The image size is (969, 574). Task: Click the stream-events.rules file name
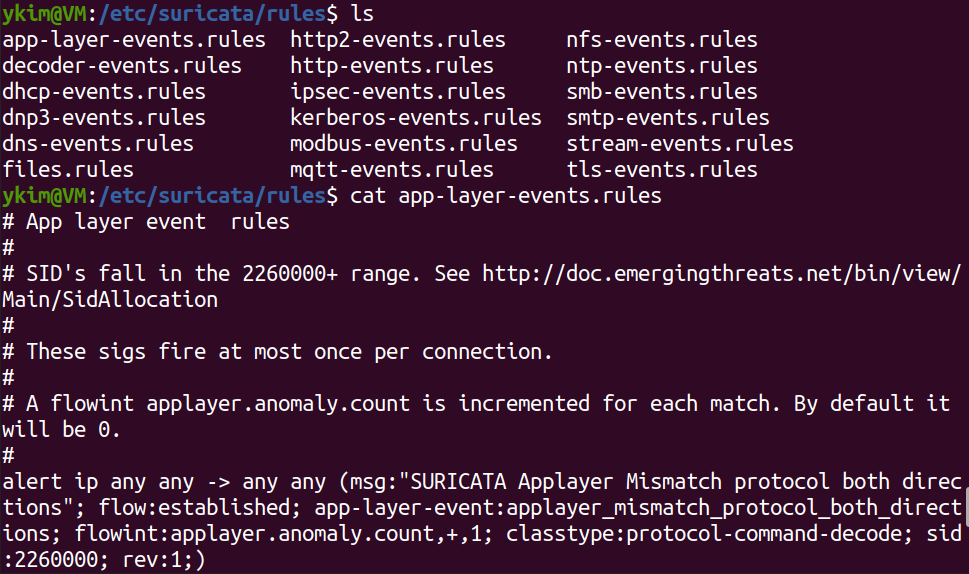[x=680, y=143]
